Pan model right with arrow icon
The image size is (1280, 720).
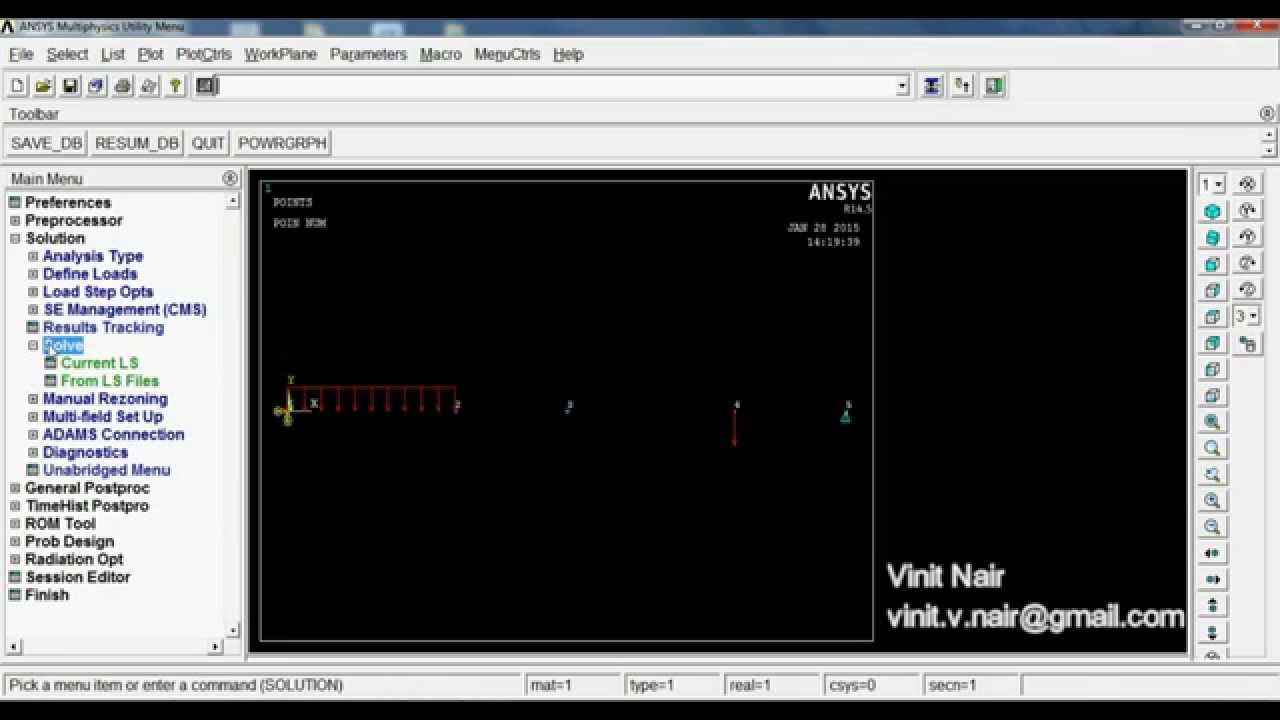coord(1212,580)
